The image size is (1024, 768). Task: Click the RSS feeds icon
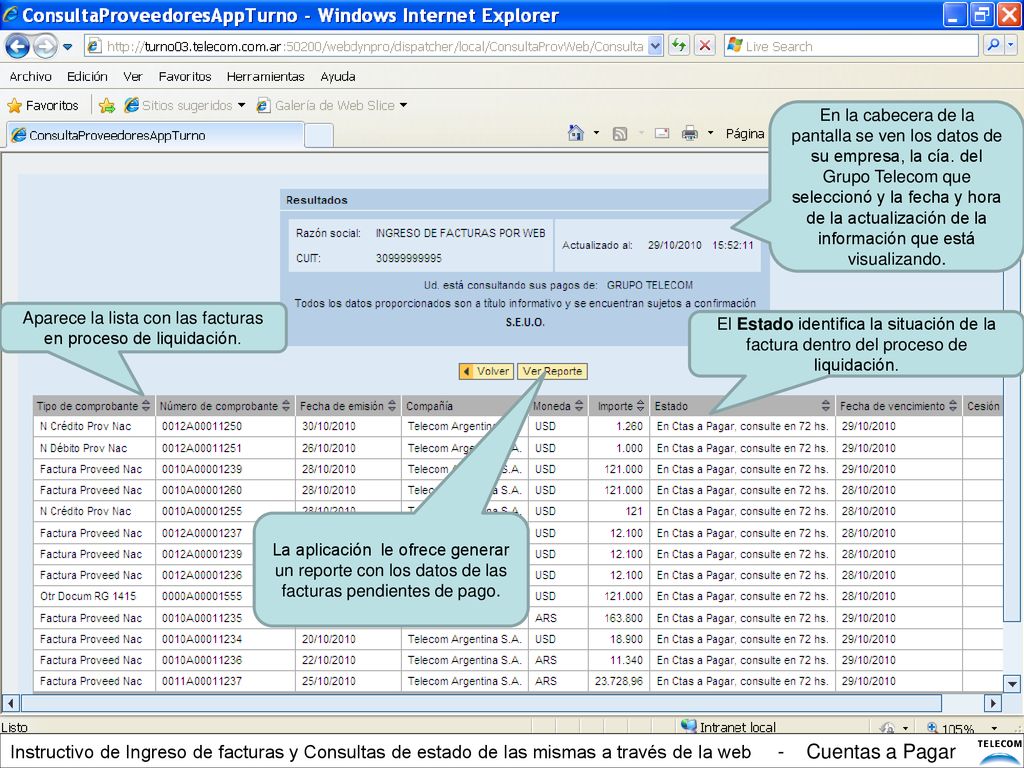tap(620, 134)
